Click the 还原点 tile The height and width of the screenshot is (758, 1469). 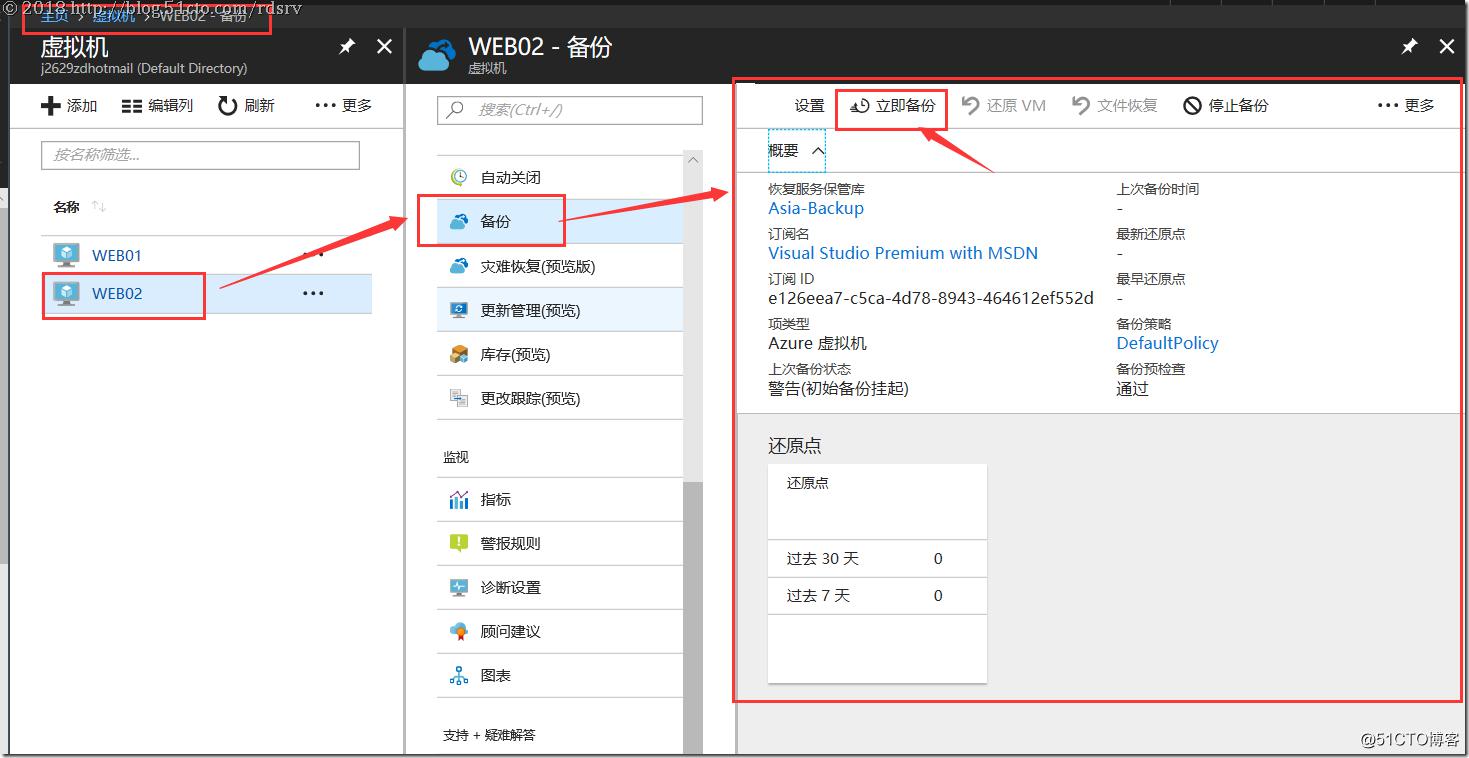point(877,574)
